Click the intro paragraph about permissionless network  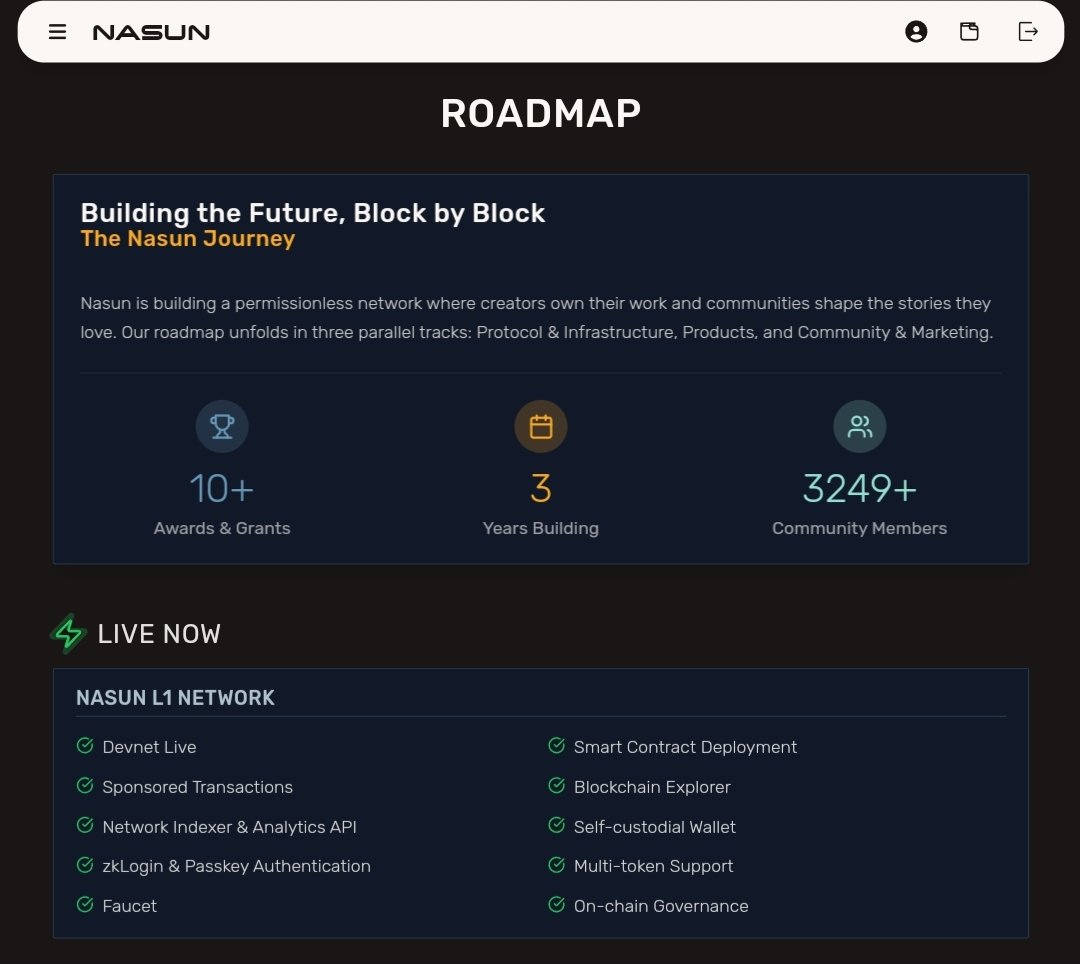pyautogui.click(x=537, y=317)
